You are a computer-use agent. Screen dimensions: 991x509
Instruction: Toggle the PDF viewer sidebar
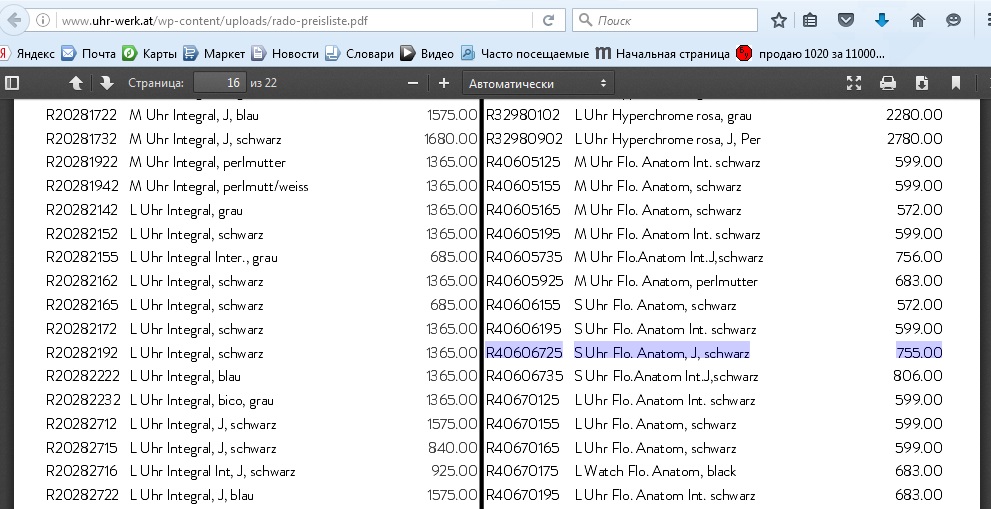pos(12,83)
